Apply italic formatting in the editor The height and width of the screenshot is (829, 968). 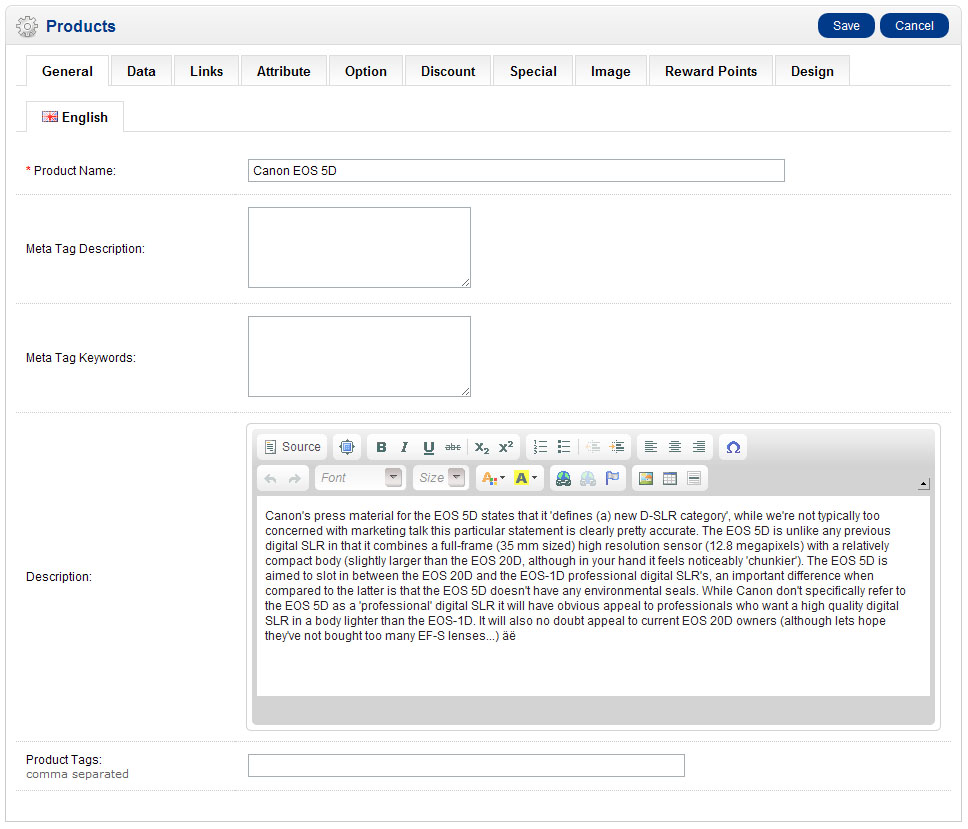click(404, 447)
